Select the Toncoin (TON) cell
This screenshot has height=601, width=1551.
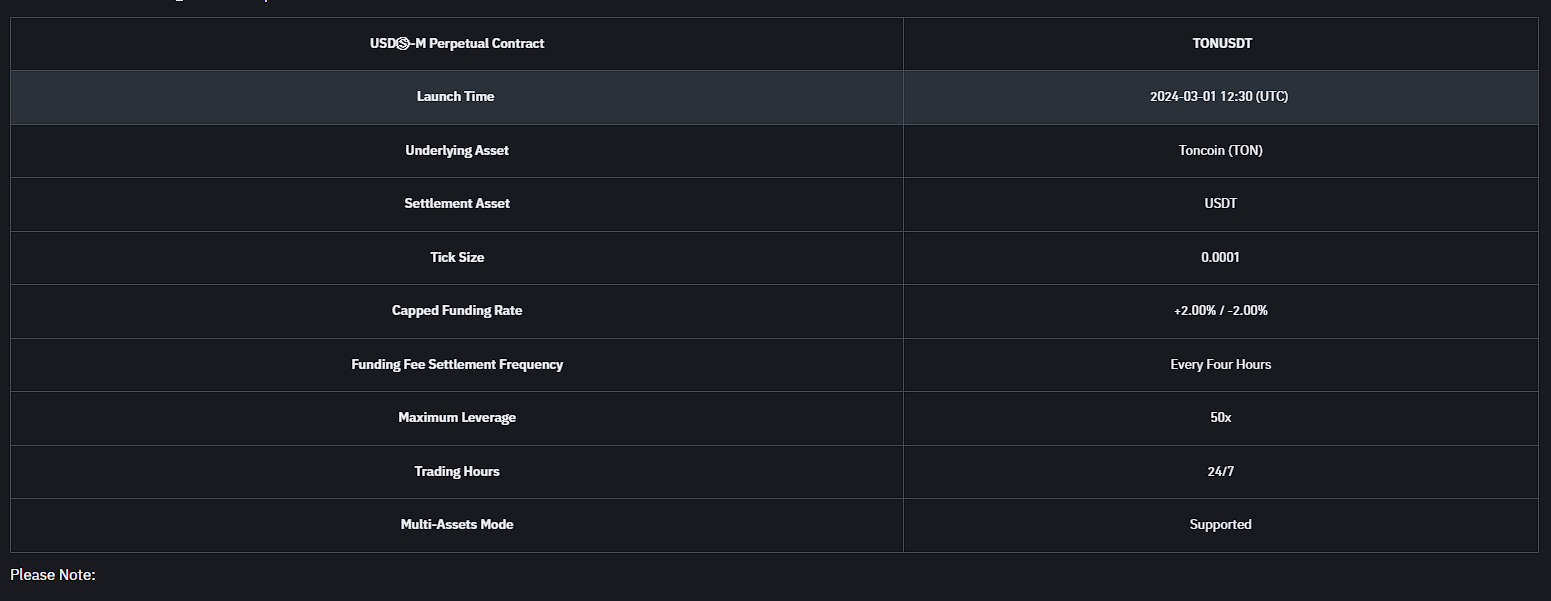click(1220, 151)
